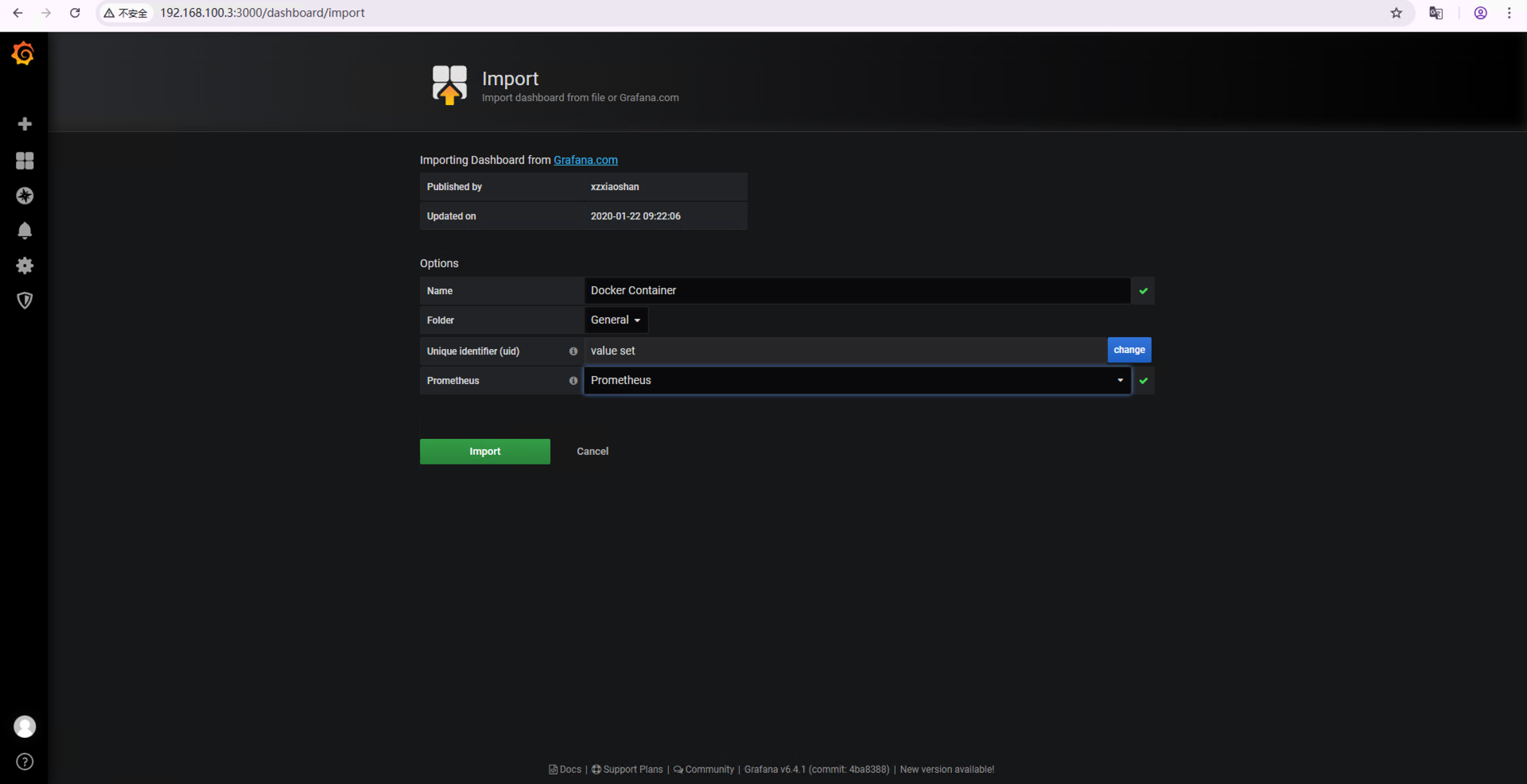The width and height of the screenshot is (1527, 784).
Task: Click the info icon beside Unique identifier (uid)
Action: (573, 351)
